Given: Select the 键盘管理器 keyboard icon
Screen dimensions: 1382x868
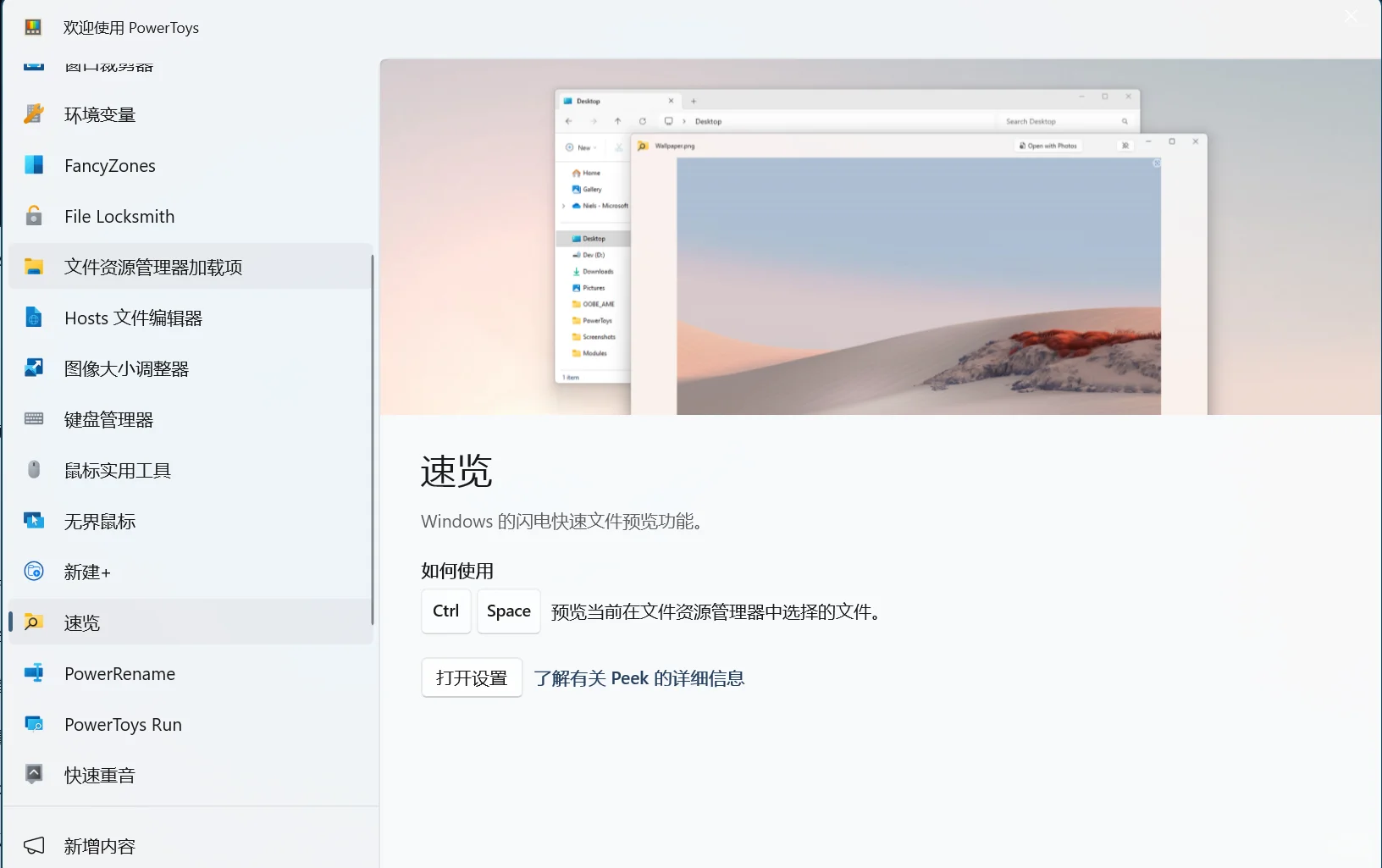Looking at the screenshot, I should click(34, 419).
